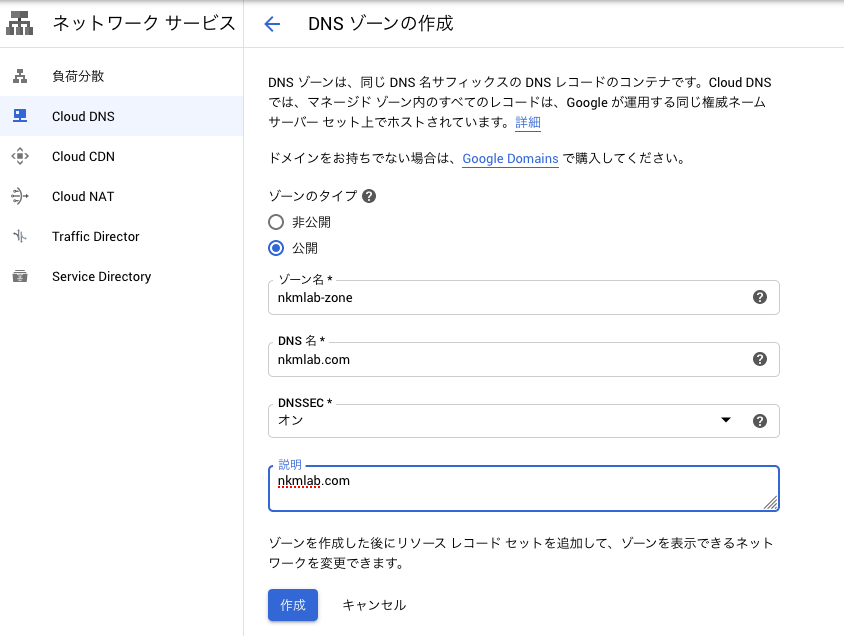Click the Traffic Director sidebar icon

point(20,236)
